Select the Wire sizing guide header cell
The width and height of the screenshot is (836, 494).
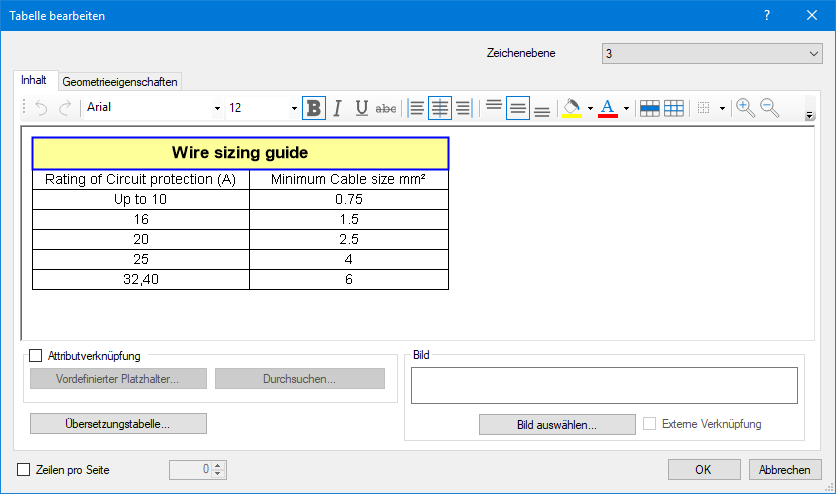pos(240,153)
